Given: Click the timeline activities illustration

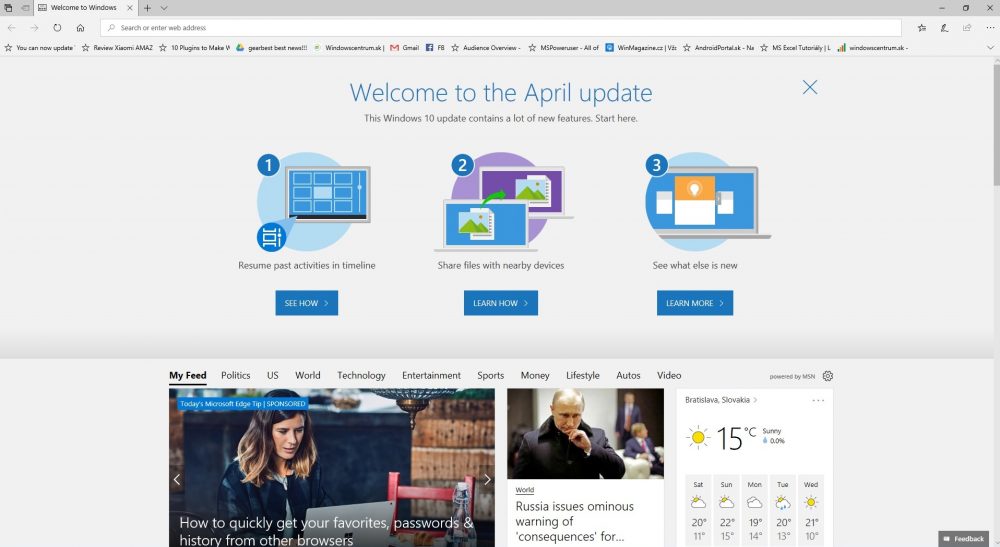Looking at the screenshot, I should (x=314, y=201).
